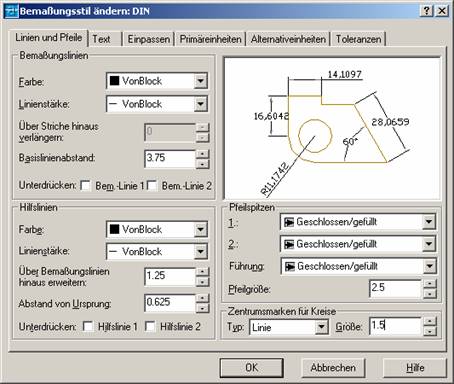
Task: Click the dialog title bar icon
Action: [12, 11]
